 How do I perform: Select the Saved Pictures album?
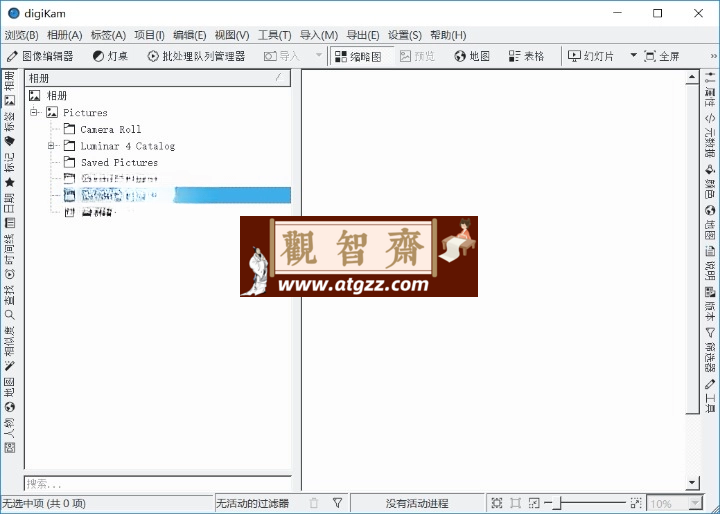coord(119,162)
